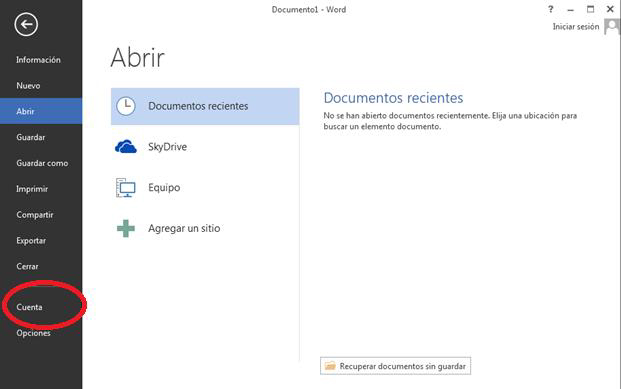Click the clock icon for recent documents
This screenshot has height=389, width=621.
click(x=126, y=106)
